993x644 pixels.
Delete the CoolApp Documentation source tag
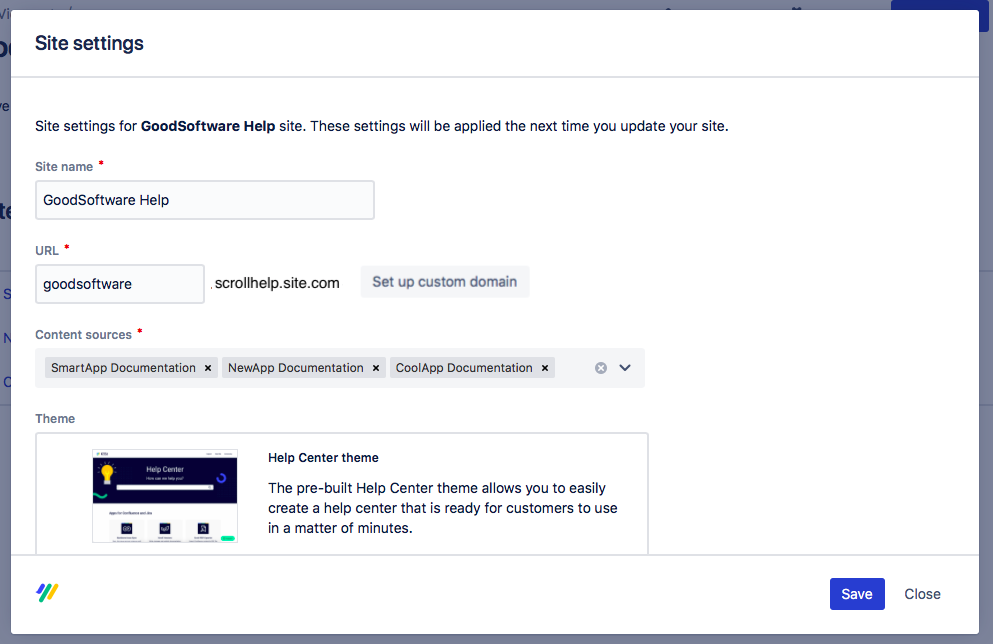[x=545, y=368]
